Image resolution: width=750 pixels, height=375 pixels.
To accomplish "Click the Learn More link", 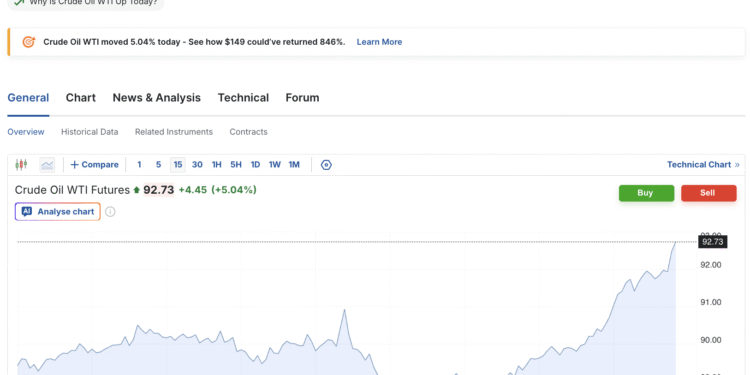I will 379,42.
